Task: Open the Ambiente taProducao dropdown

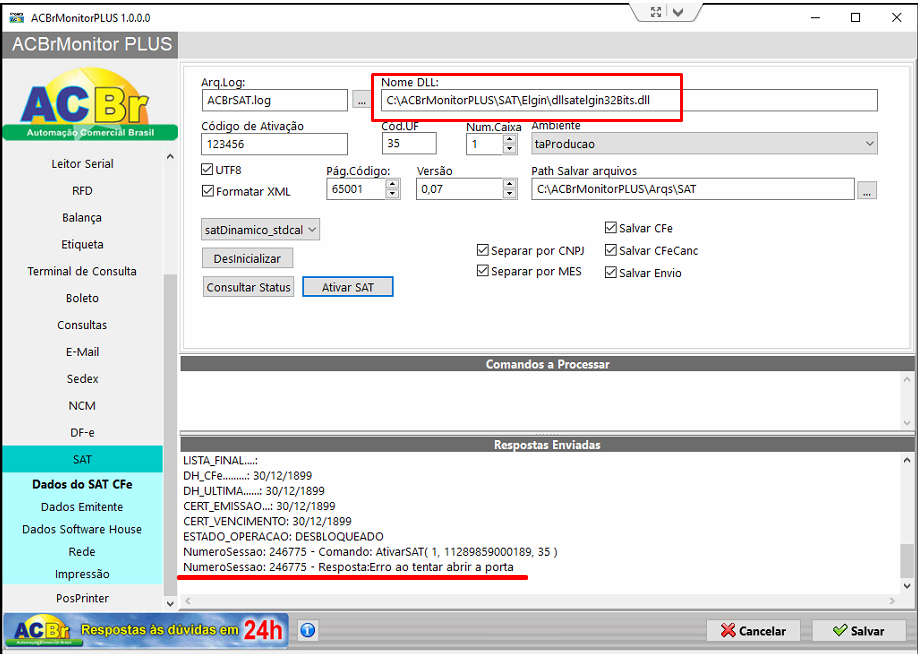Action: (704, 144)
